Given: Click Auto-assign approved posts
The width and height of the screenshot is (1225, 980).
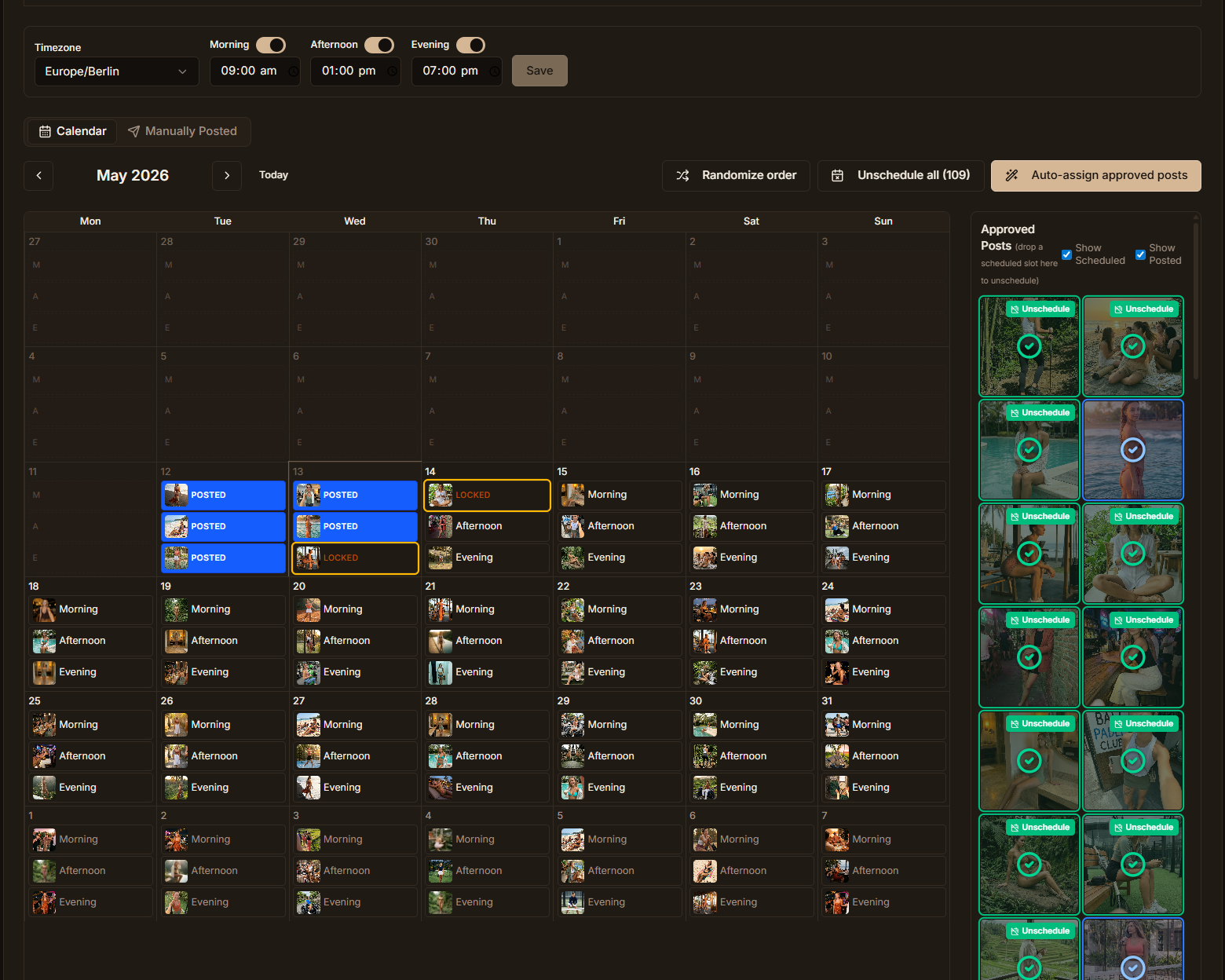Looking at the screenshot, I should (1095, 176).
